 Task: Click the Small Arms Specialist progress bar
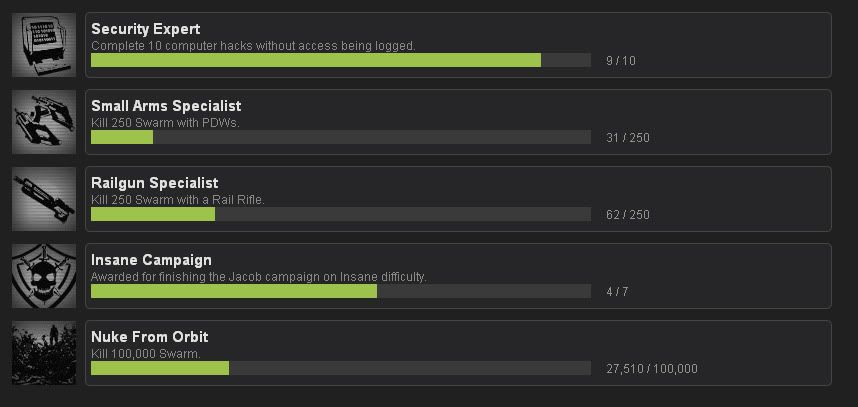340,137
